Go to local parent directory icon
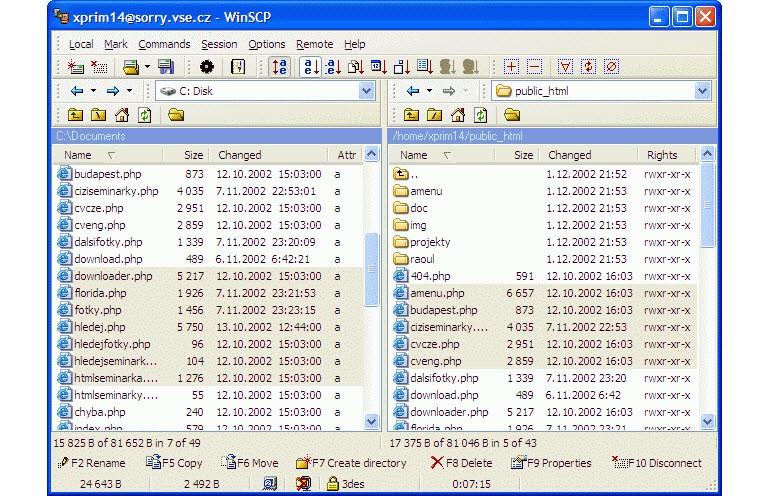The height and width of the screenshot is (496, 770). pyautogui.click(x=75, y=115)
